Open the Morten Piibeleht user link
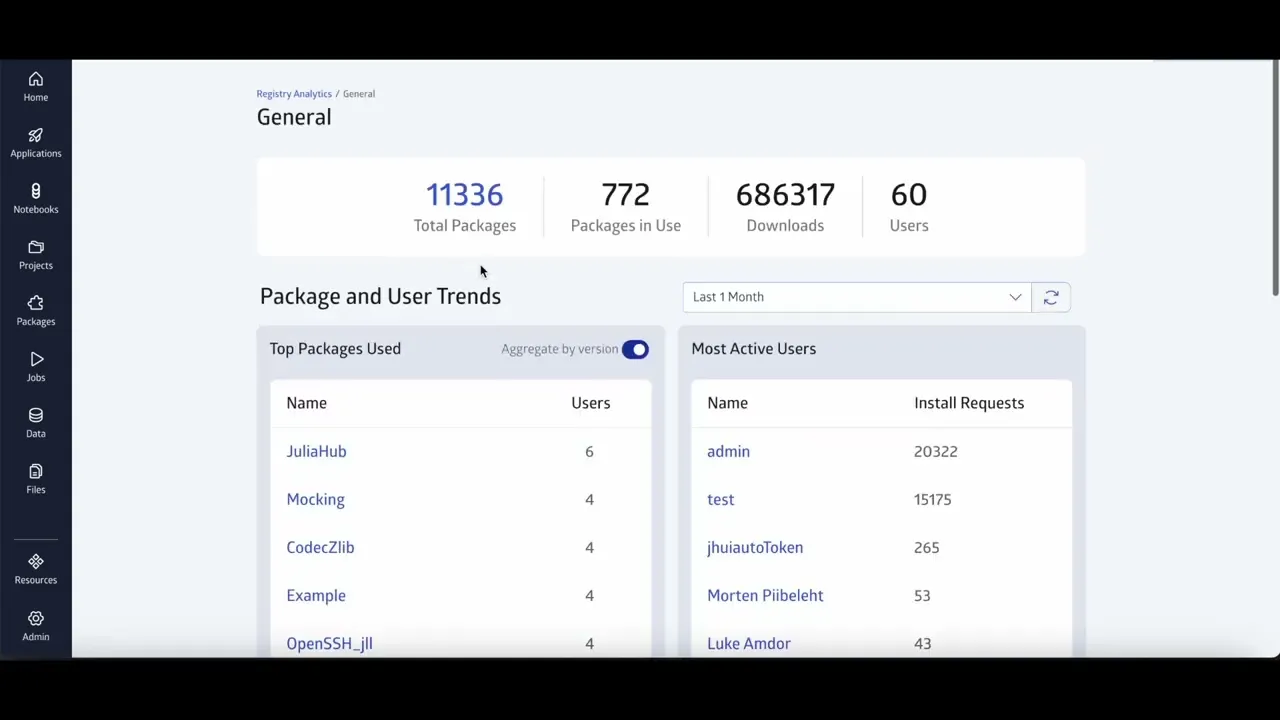The width and height of the screenshot is (1280, 720). [x=765, y=595]
